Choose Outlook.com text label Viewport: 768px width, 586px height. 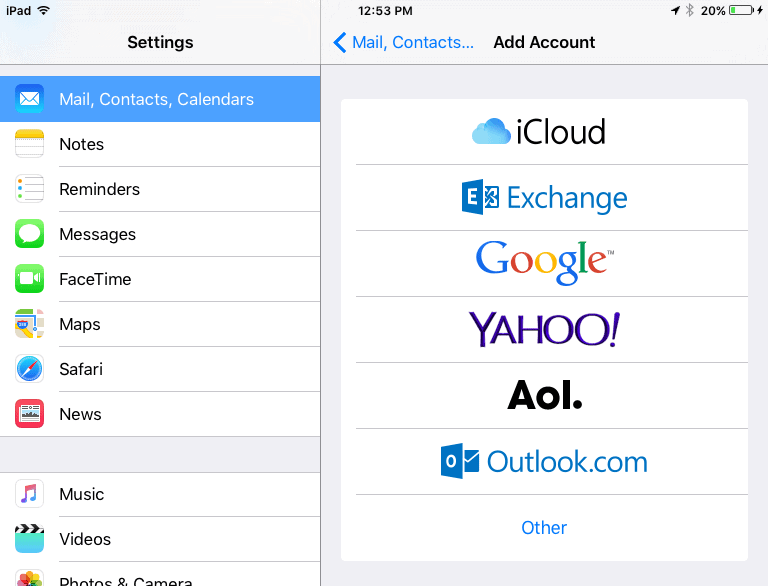567,462
